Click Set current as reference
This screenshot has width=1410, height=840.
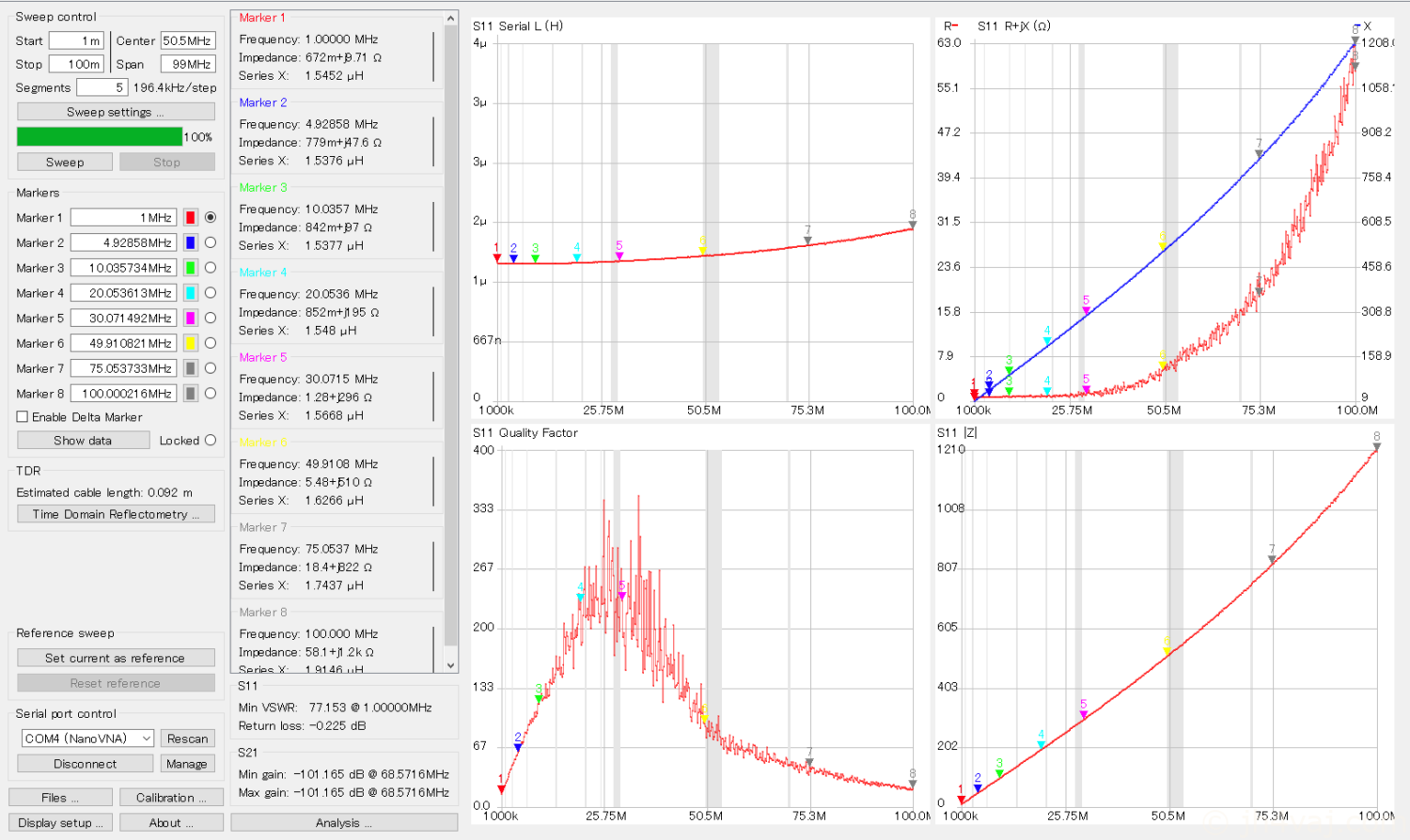coord(116,659)
